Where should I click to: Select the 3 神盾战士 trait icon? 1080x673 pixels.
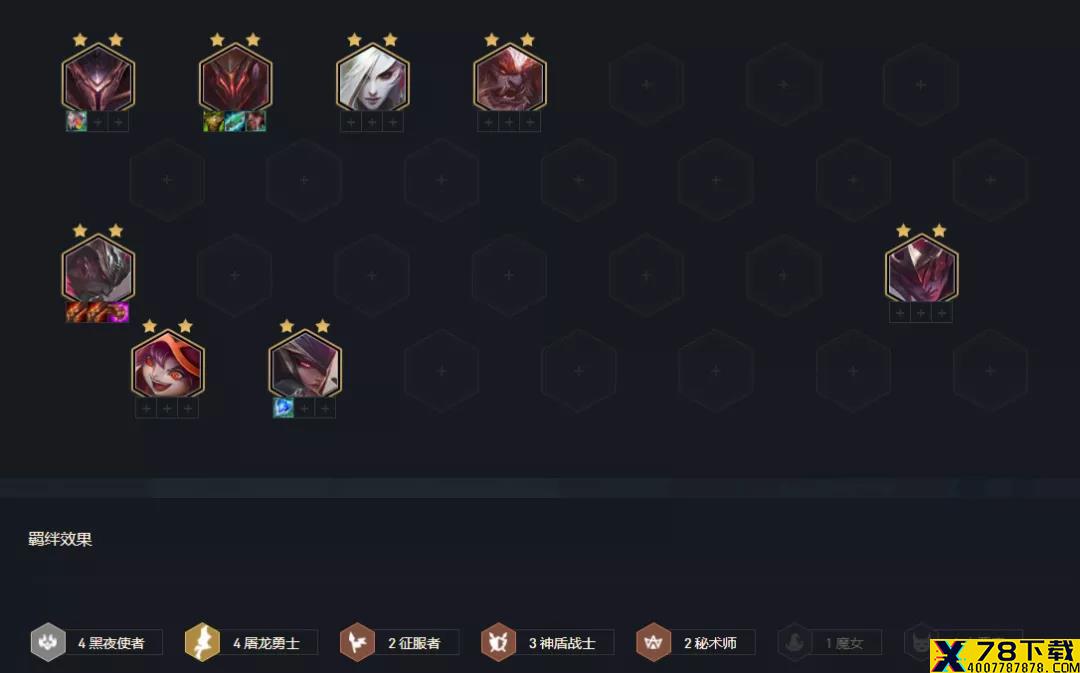pyautogui.click(x=498, y=642)
